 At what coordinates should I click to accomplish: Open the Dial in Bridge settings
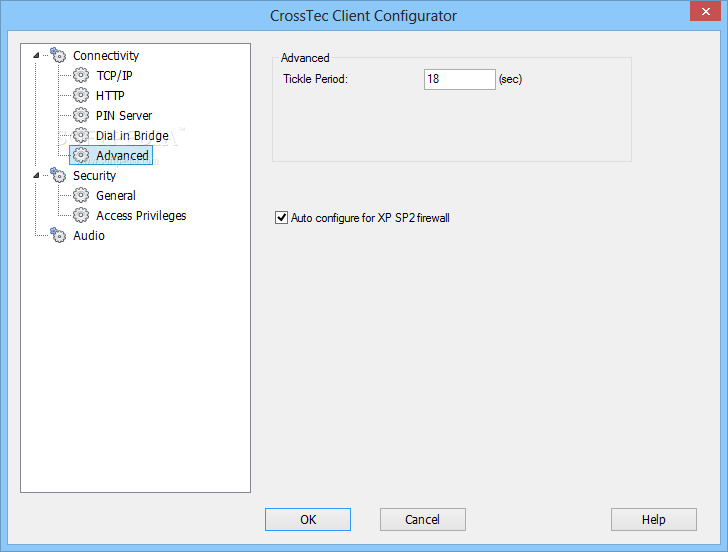click(132, 136)
